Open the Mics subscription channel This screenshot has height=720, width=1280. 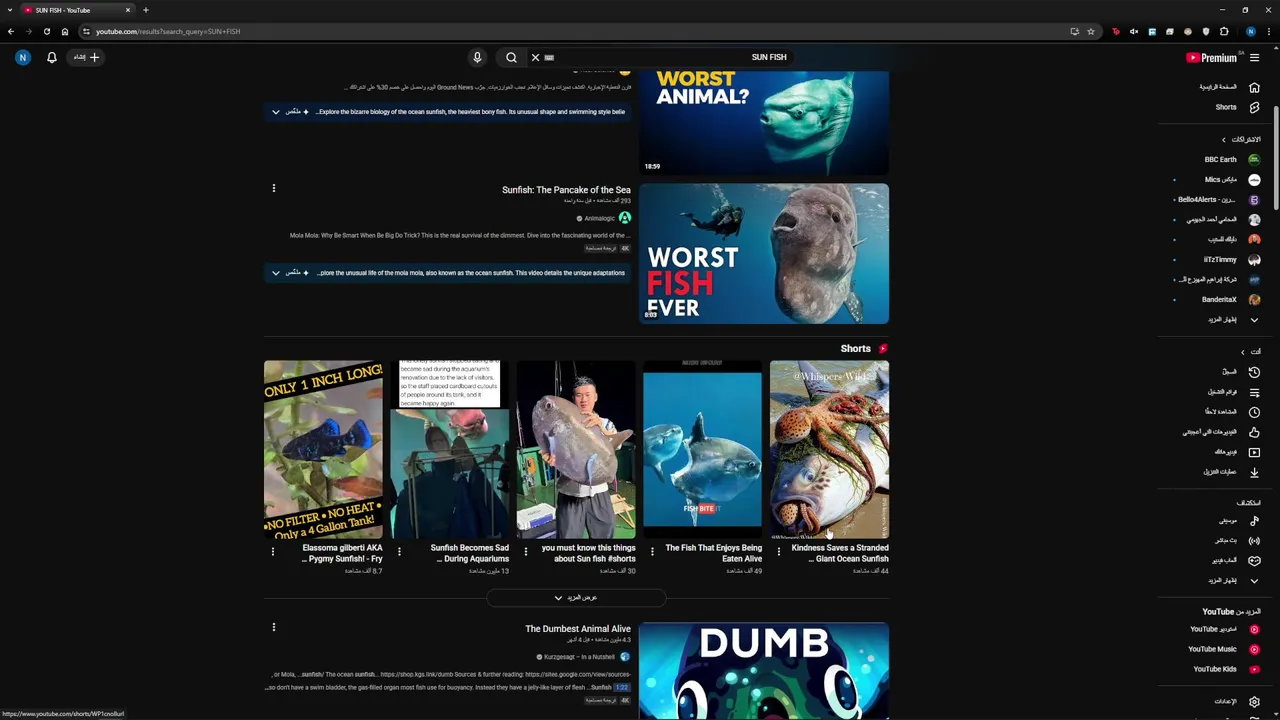(1230, 180)
